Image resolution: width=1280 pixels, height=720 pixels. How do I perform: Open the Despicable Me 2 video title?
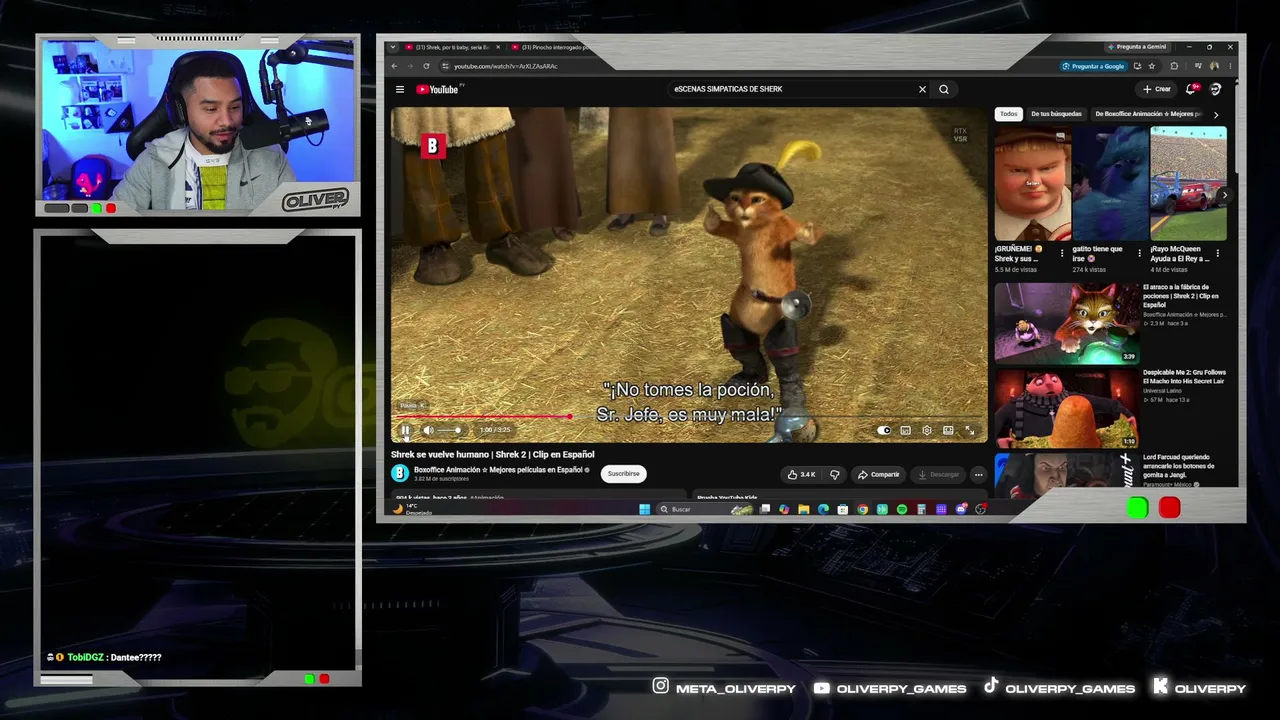tap(1184, 376)
